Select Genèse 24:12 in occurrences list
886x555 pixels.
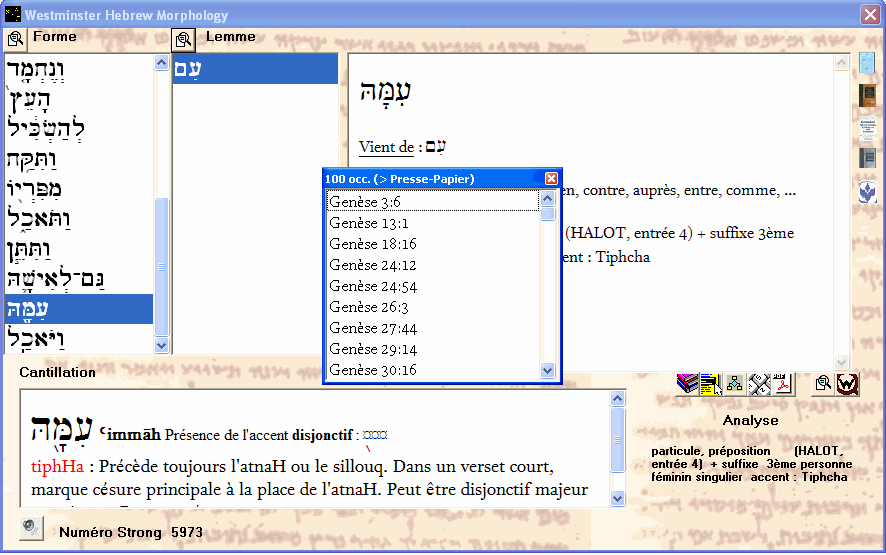coord(433,265)
